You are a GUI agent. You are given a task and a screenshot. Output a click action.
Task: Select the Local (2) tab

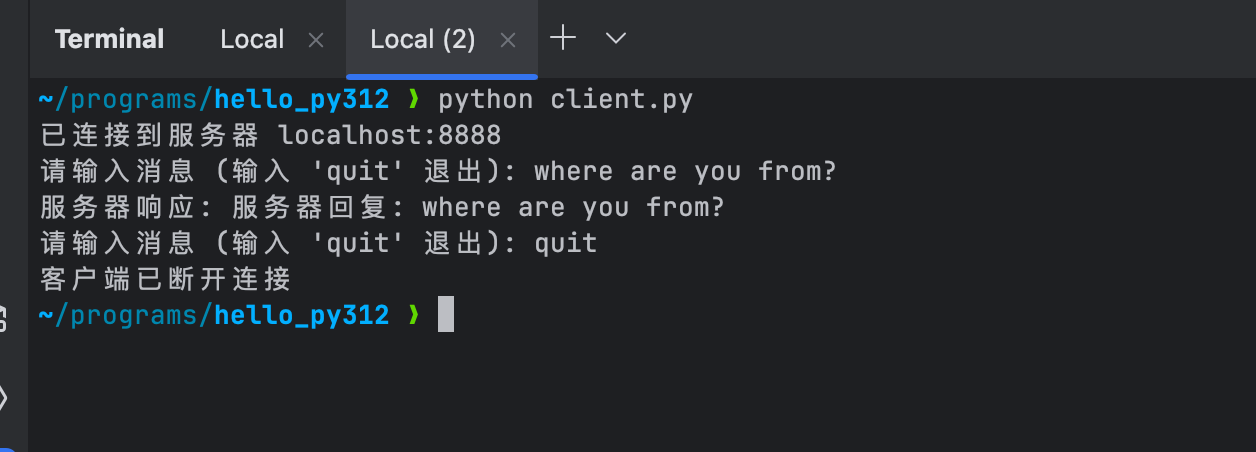tap(423, 39)
